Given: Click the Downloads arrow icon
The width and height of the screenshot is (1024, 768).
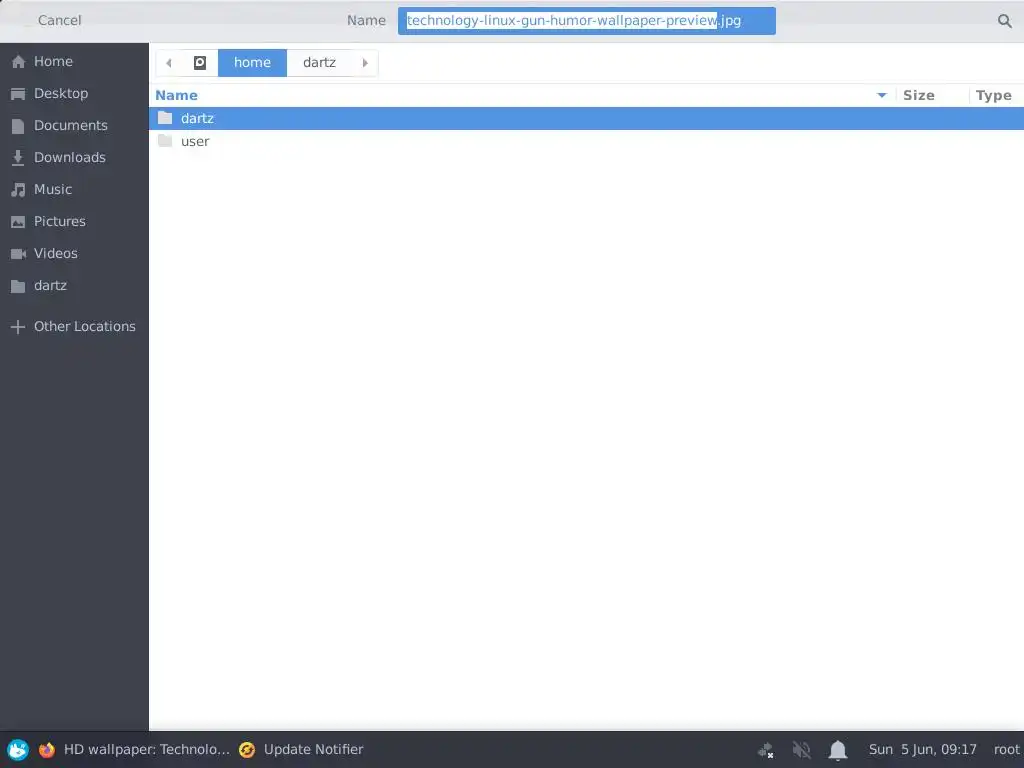Looking at the screenshot, I should coord(18,157).
